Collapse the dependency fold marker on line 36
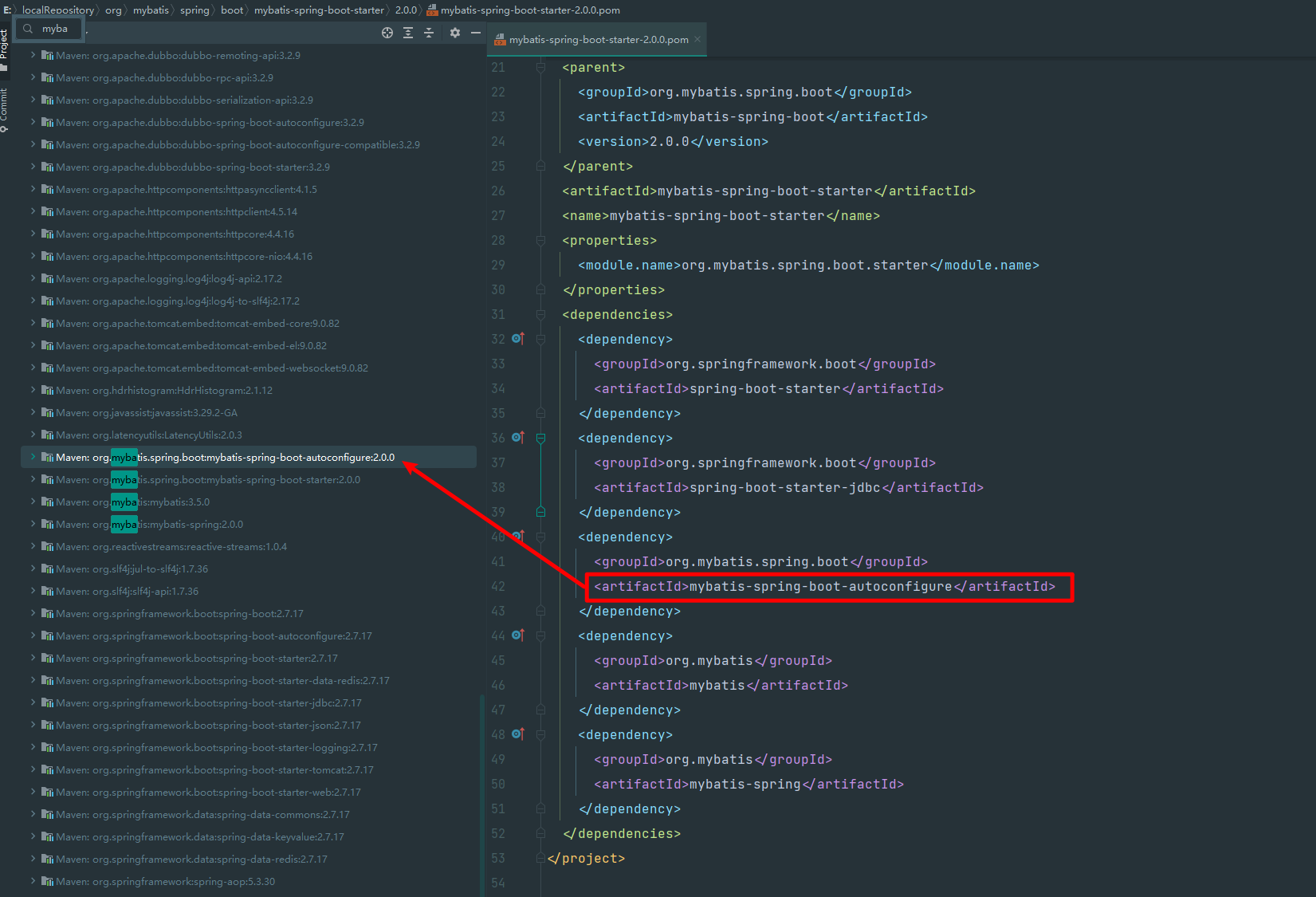The height and width of the screenshot is (897, 1316). [541, 438]
